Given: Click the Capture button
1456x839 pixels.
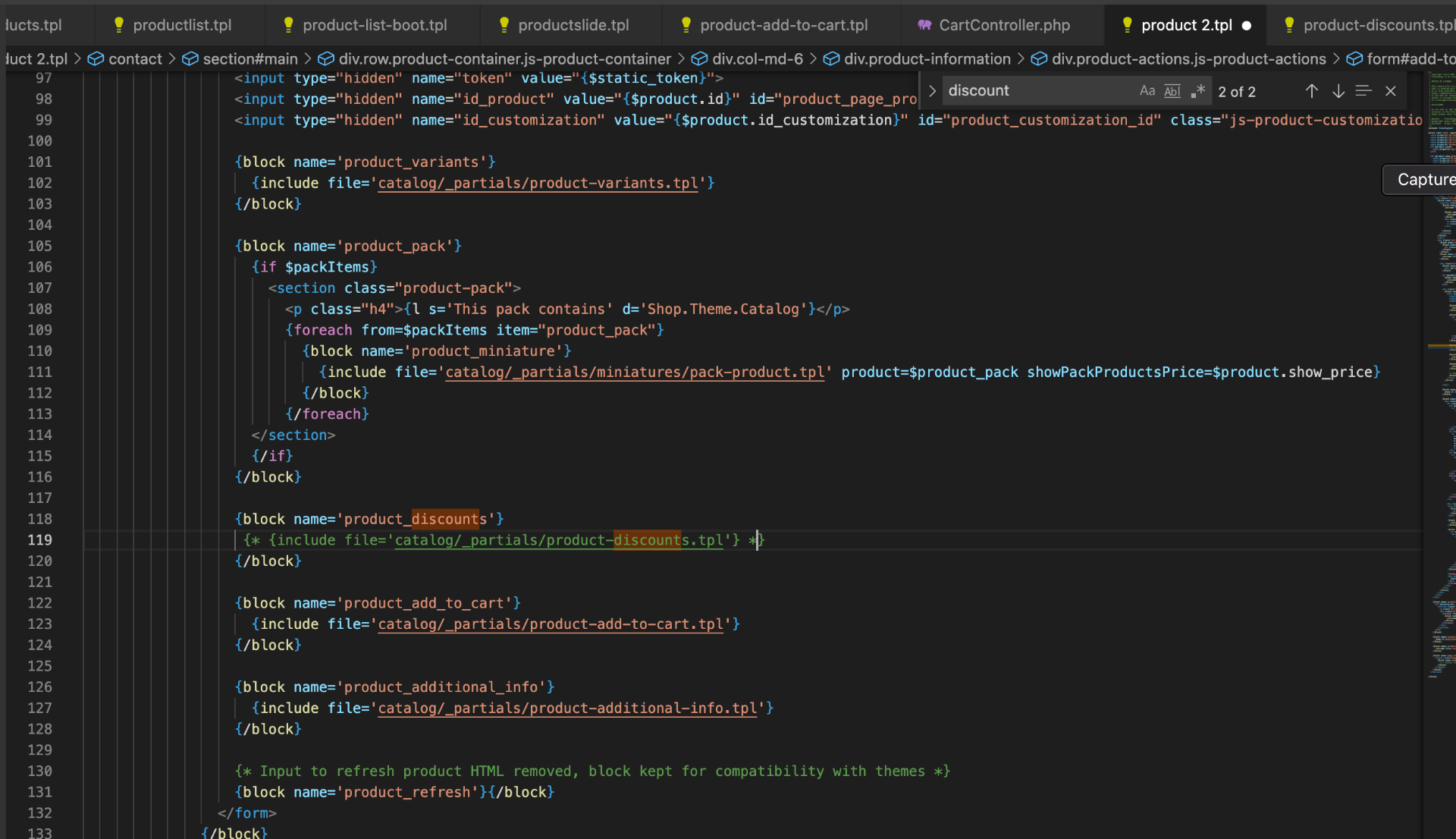Looking at the screenshot, I should pos(1424,180).
